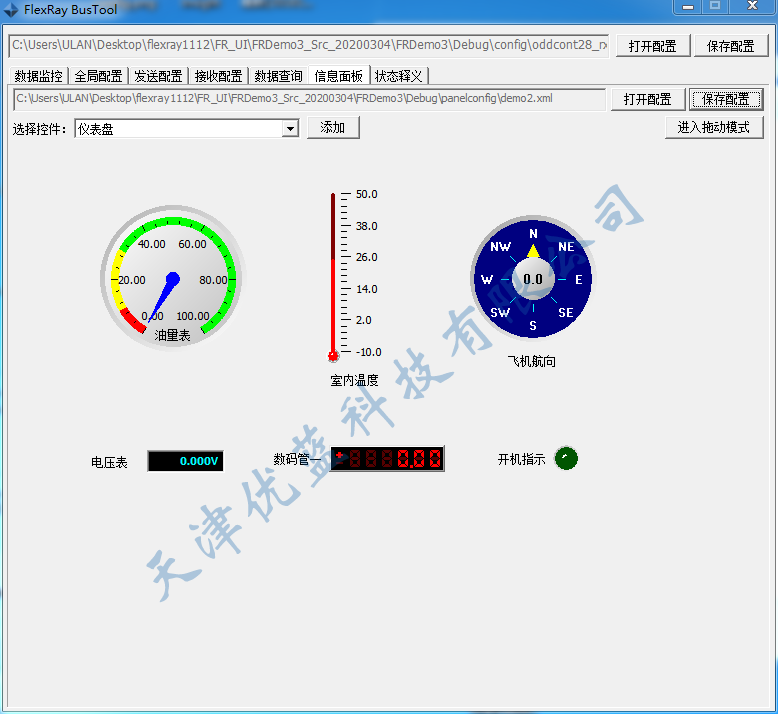The image size is (778, 714).
Task: Open the 数据查询 tab
Action: click(278, 76)
